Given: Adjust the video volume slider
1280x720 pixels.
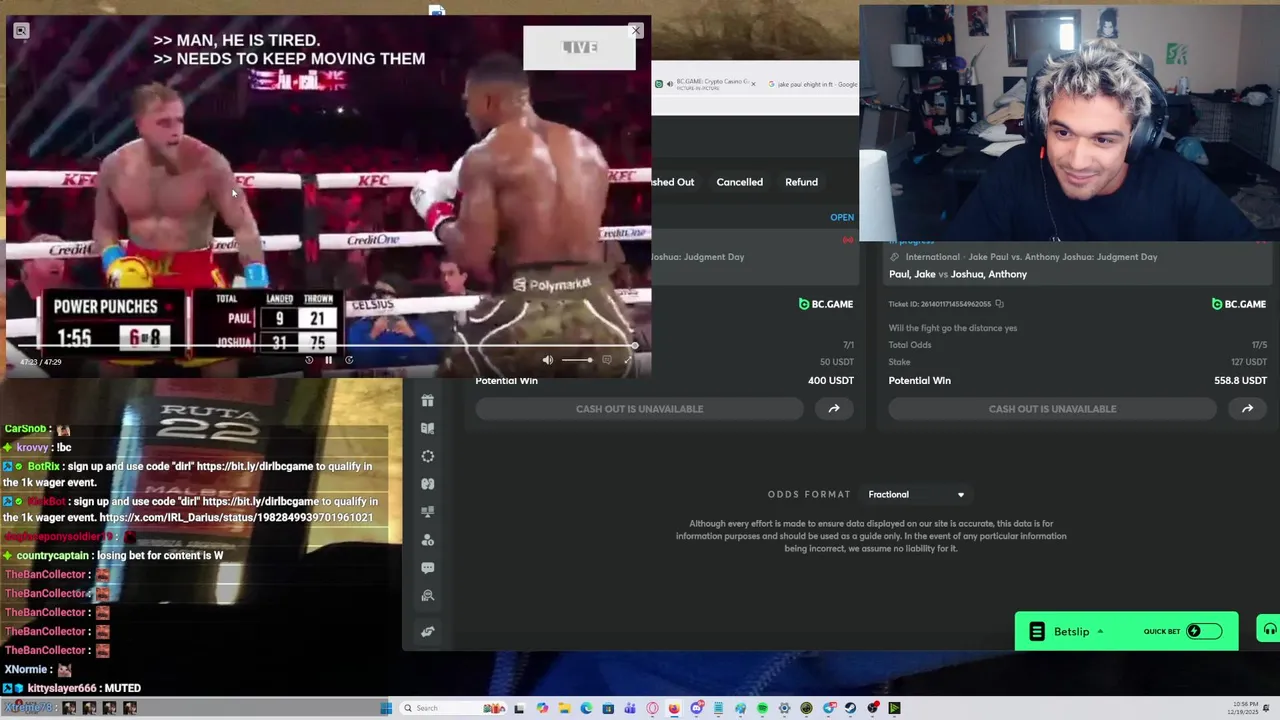Looking at the screenshot, I should [x=576, y=360].
